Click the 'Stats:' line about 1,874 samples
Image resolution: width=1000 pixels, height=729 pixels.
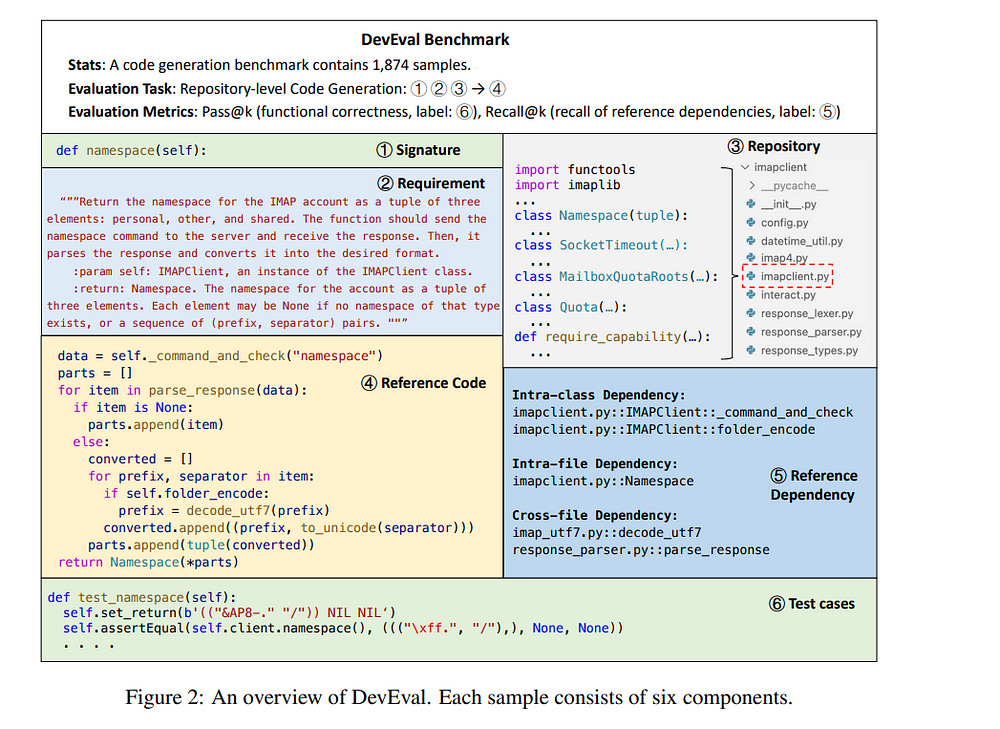tap(269, 65)
